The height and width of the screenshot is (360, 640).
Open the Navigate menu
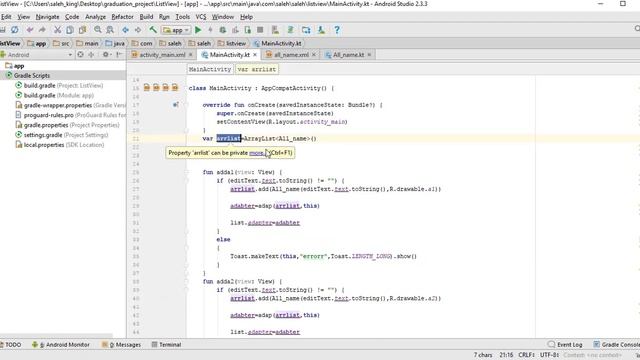tap(47, 17)
